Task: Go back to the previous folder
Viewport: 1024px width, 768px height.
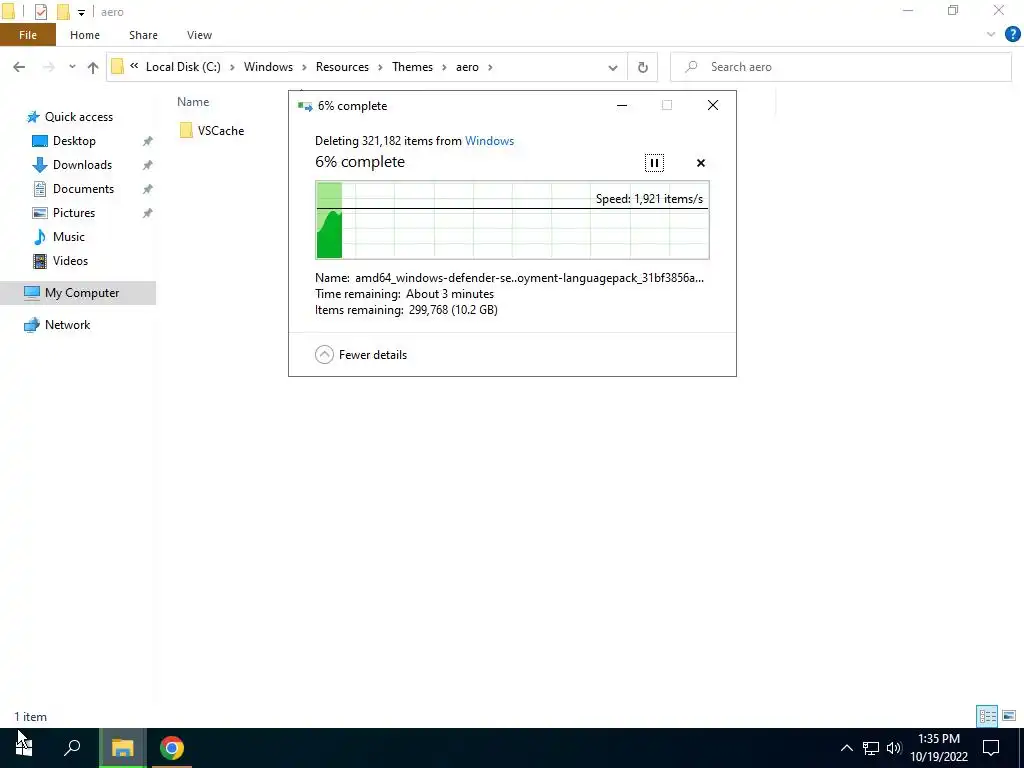Action: point(19,67)
